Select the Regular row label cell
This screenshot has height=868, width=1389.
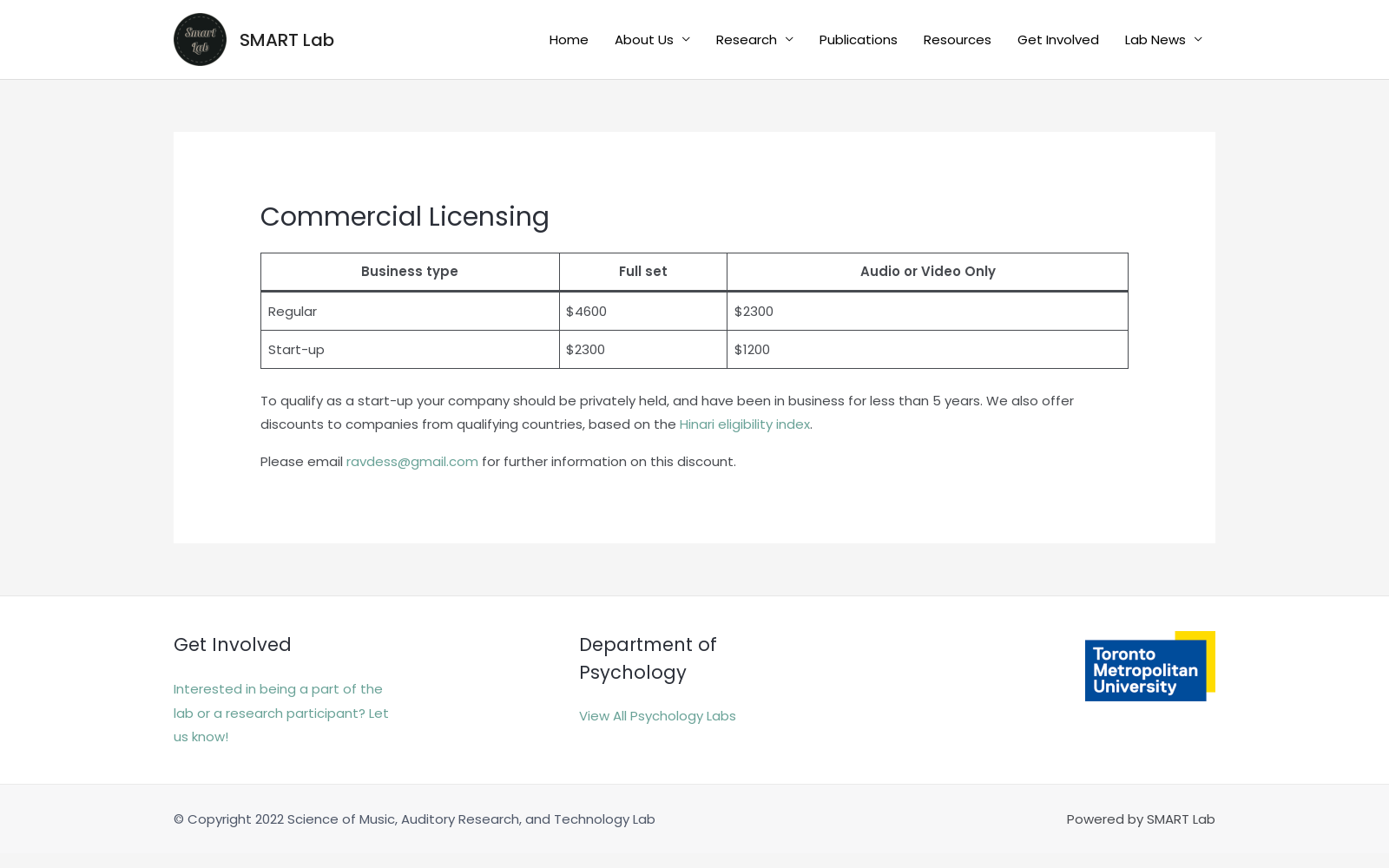click(410, 312)
